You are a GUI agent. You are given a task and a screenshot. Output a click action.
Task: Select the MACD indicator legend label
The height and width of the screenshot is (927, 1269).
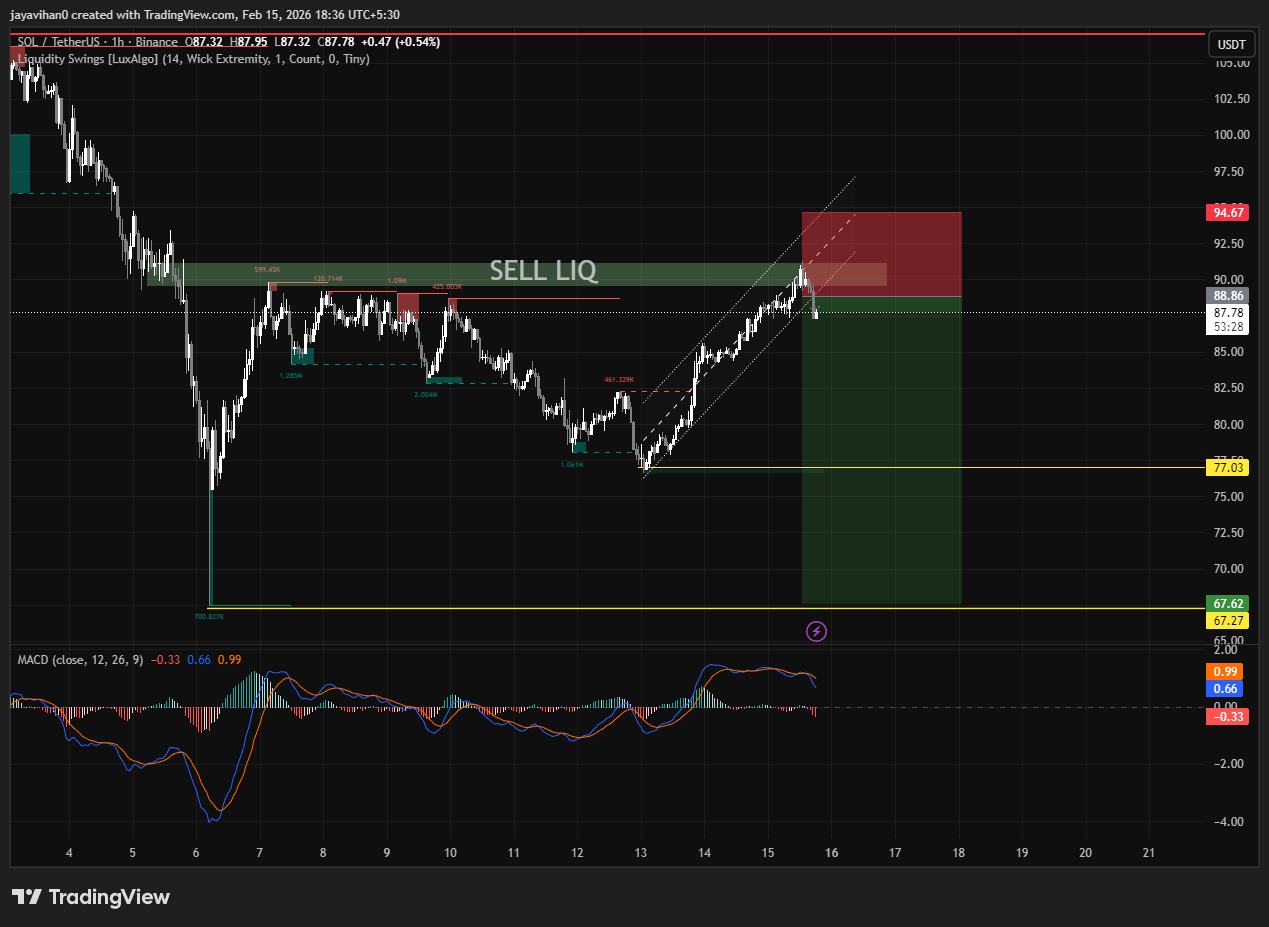80,660
